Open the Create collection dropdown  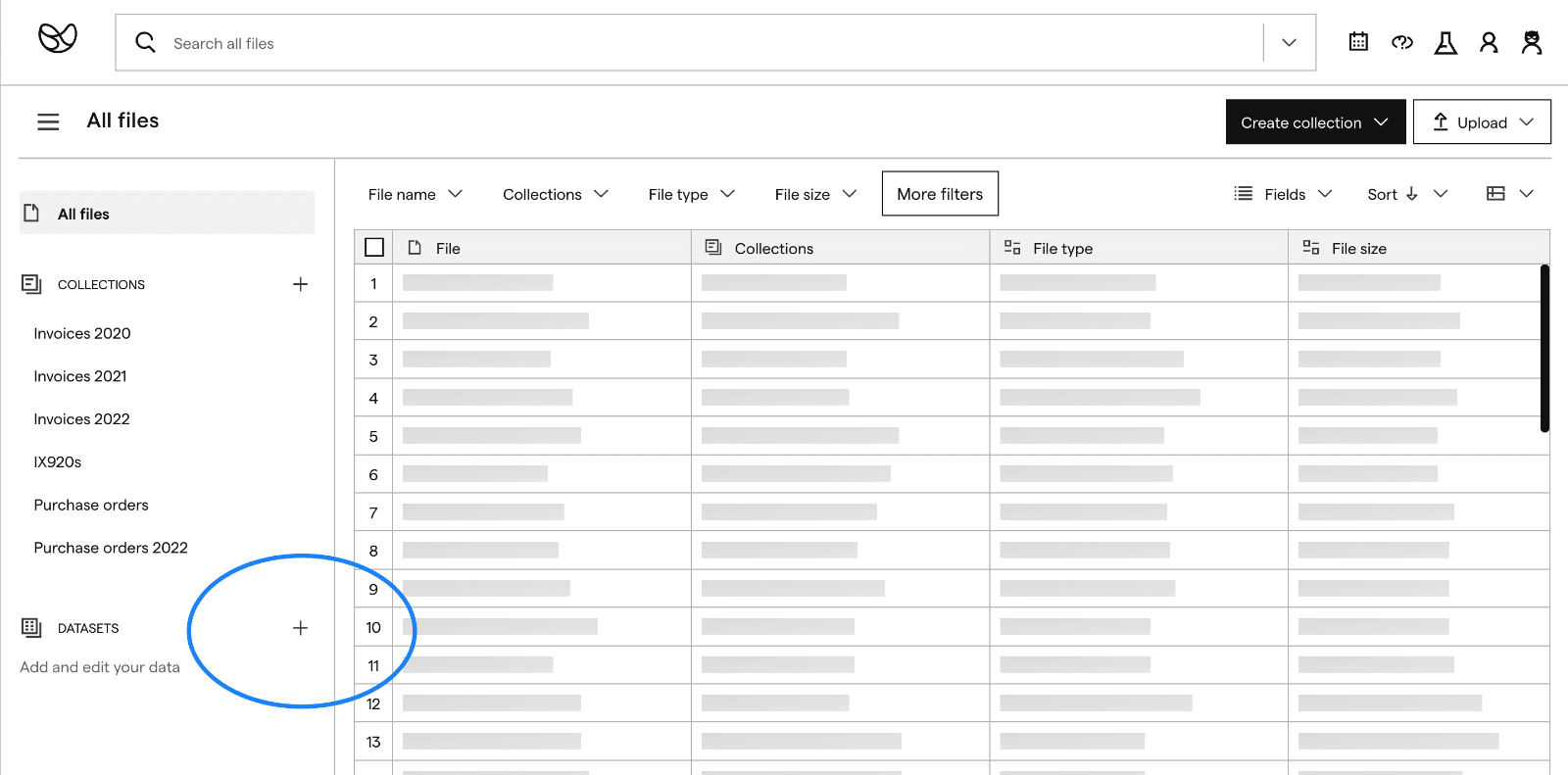(1315, 121)
